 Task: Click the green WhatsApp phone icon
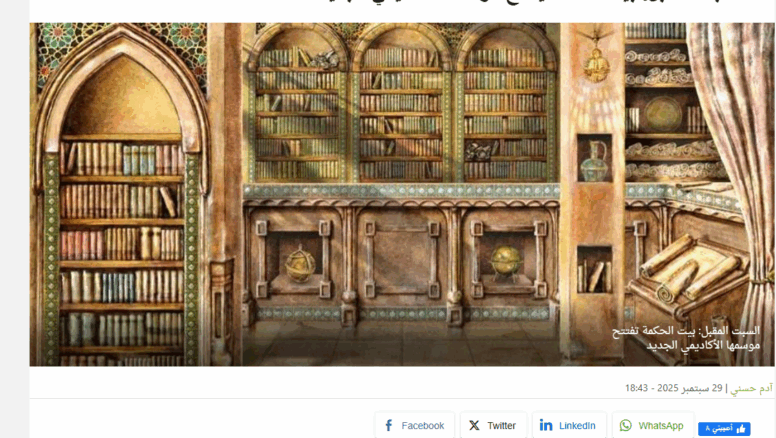tap(626, 426)
